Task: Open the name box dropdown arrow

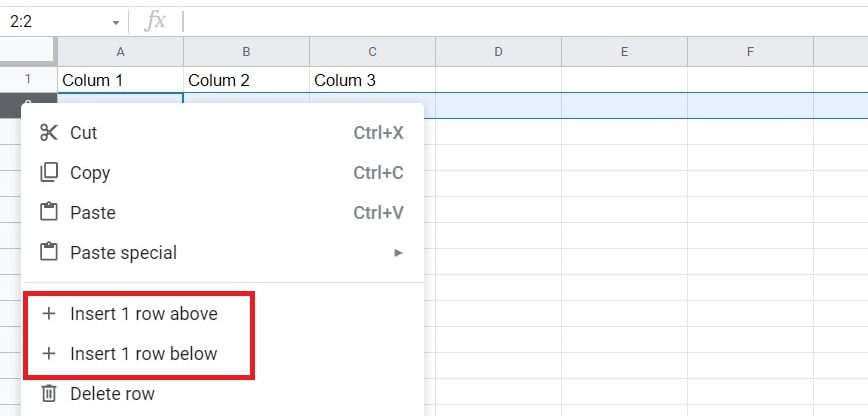Action: (116, 22)
